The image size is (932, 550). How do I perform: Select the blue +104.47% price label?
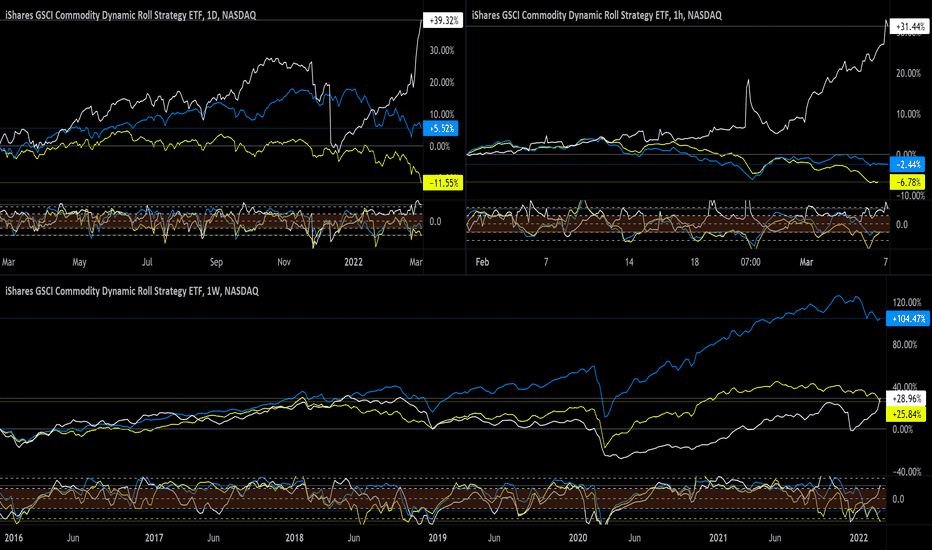pyautogui.click(x=908, y=319)
